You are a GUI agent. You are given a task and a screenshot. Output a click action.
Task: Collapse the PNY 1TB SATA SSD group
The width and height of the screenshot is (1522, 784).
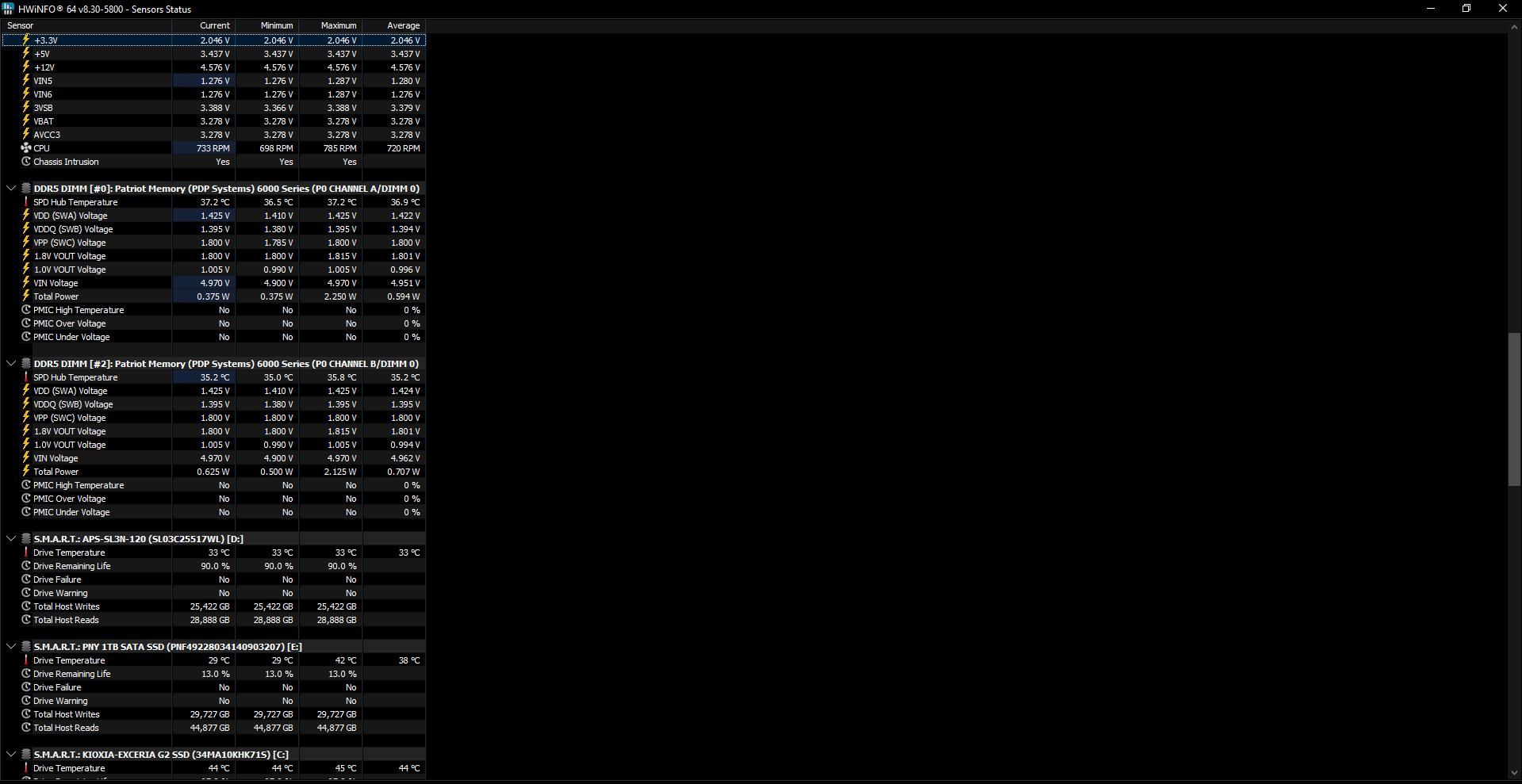11,647
